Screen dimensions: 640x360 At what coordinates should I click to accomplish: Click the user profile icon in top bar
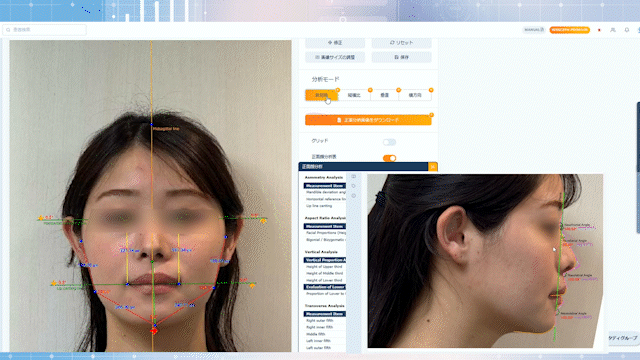(613, 30)
